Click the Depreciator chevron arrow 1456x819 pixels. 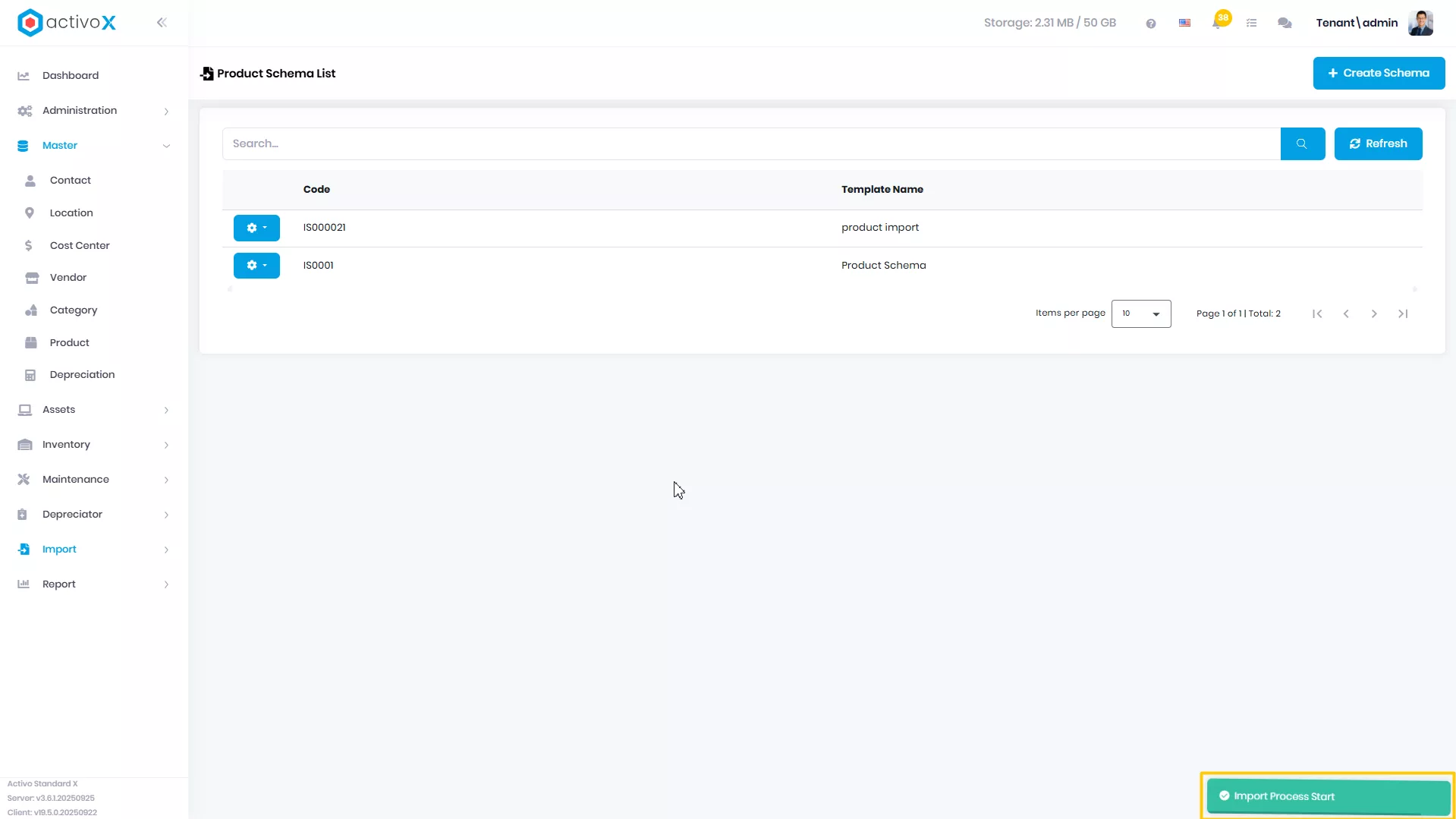tap(166, 515)
